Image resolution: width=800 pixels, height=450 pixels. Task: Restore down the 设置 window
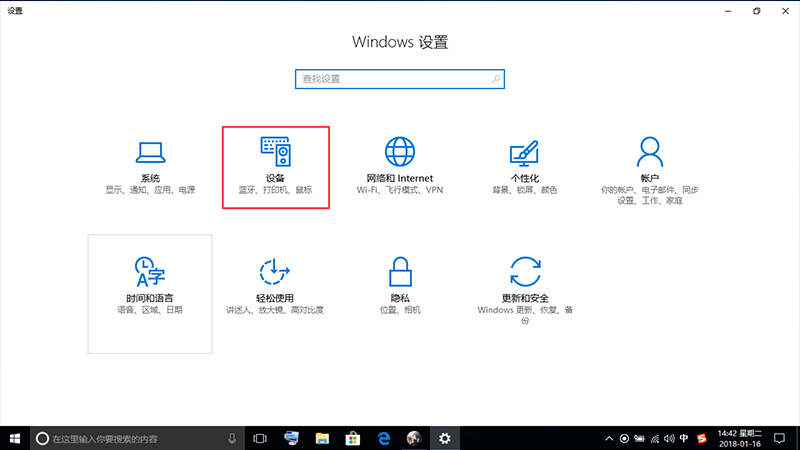(x=757, y=11)
